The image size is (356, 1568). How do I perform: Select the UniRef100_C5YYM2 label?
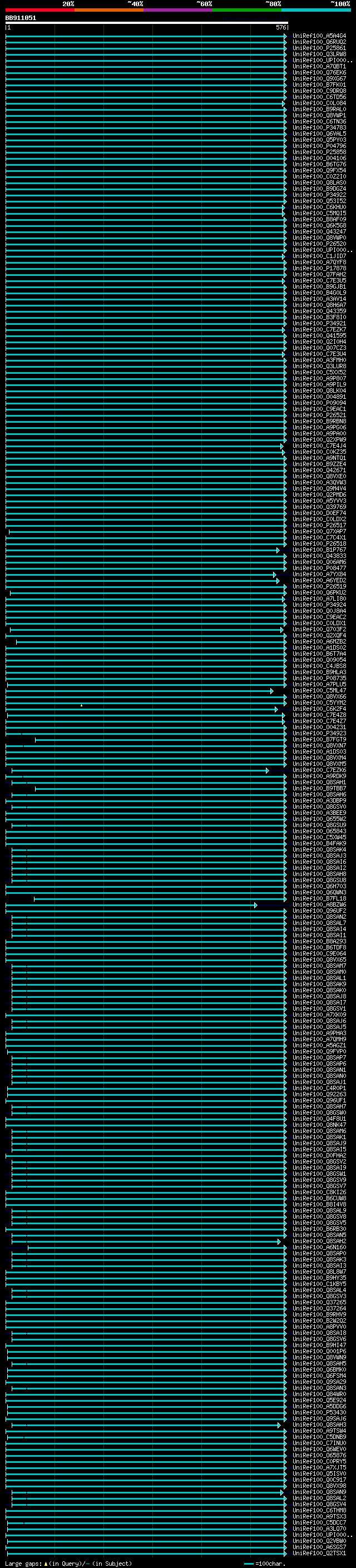point(319,703)
